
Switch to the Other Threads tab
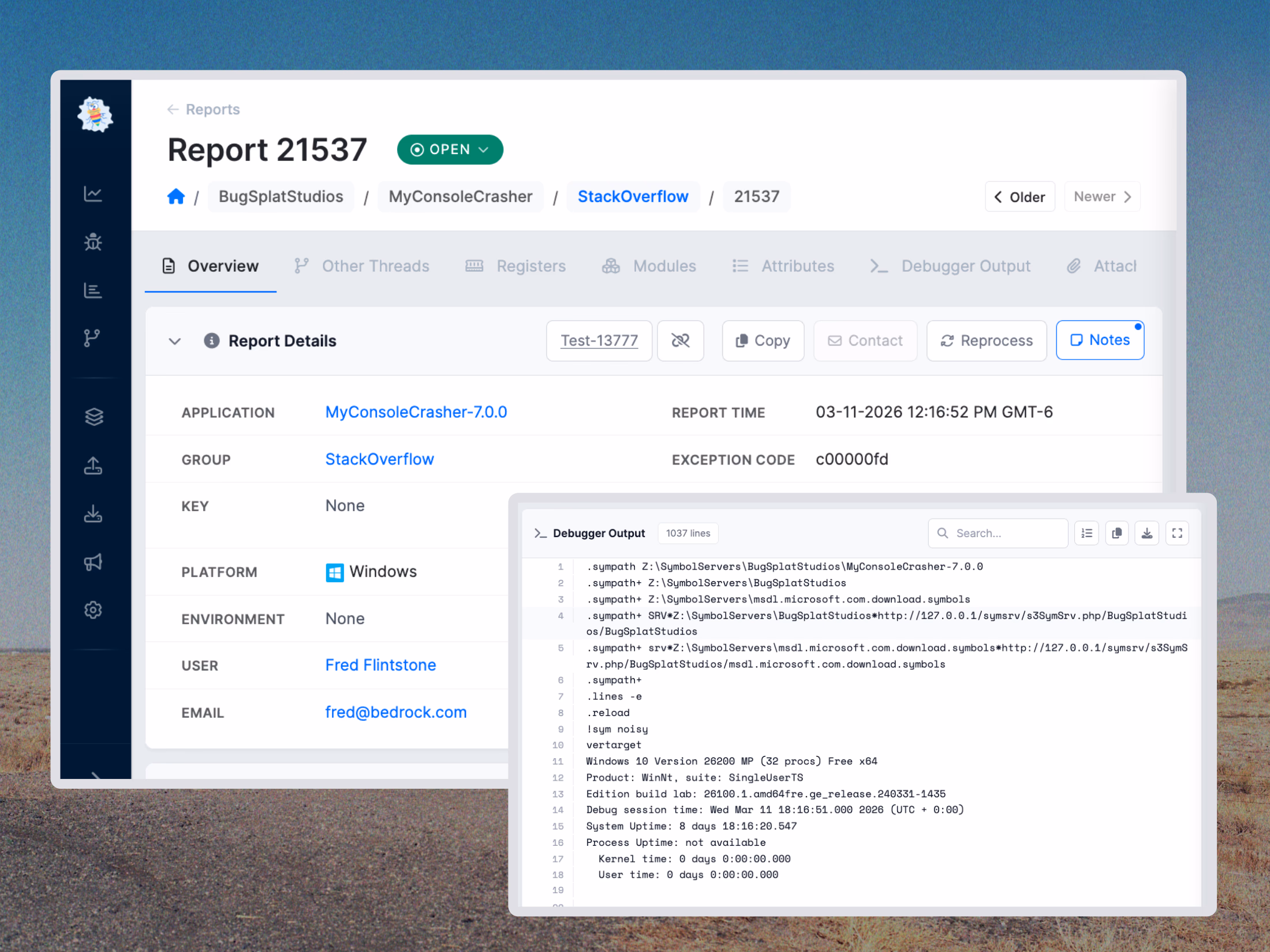pos(362,266)
